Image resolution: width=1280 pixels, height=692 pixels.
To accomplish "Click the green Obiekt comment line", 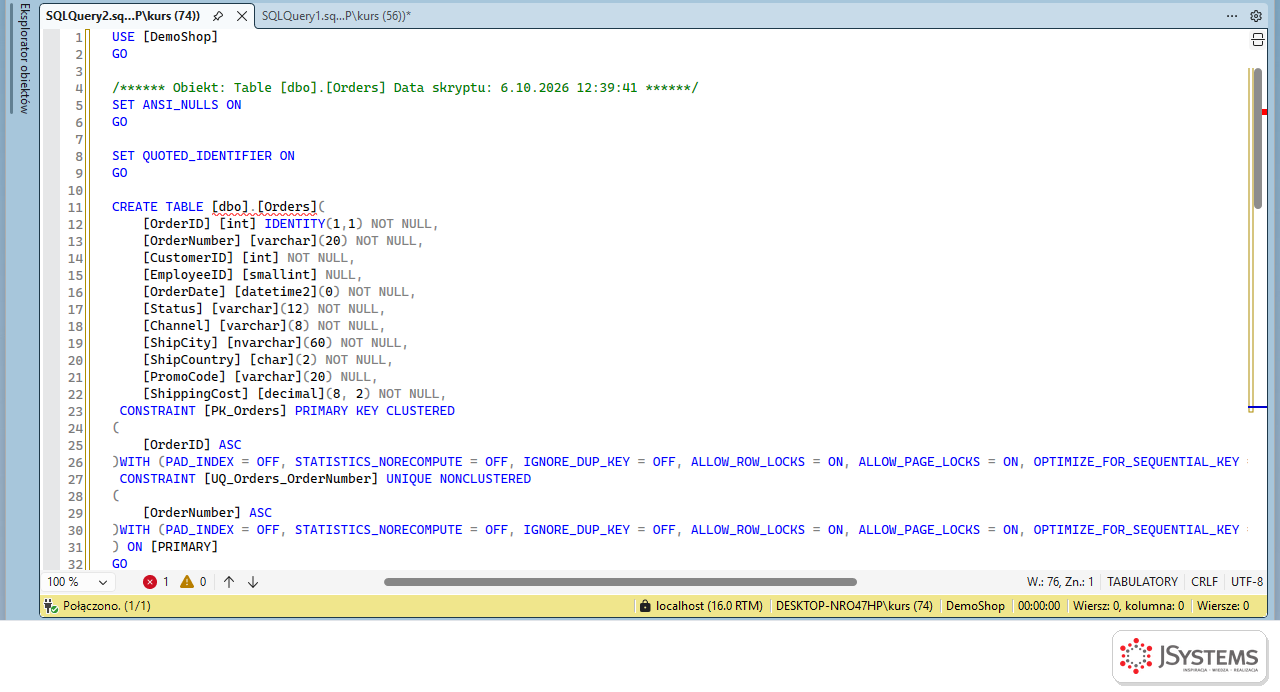I will point(405,88).
